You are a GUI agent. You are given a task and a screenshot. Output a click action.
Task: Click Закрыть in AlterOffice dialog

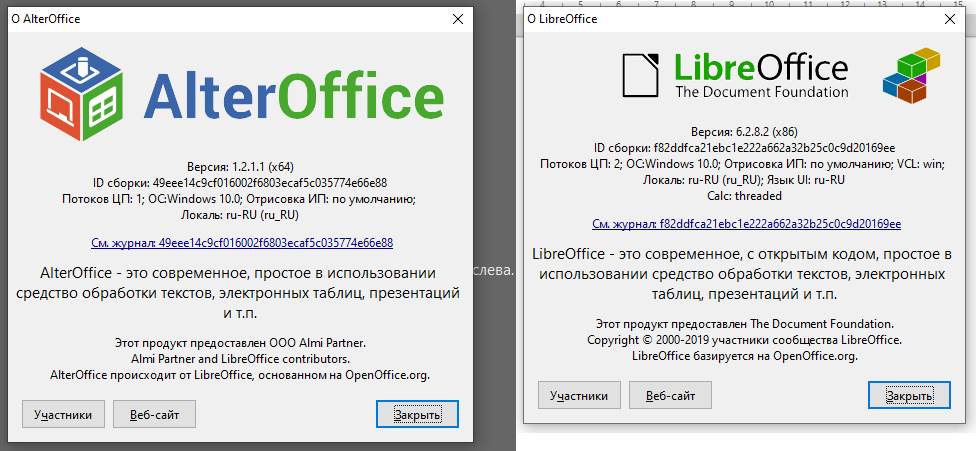[418, 414]
